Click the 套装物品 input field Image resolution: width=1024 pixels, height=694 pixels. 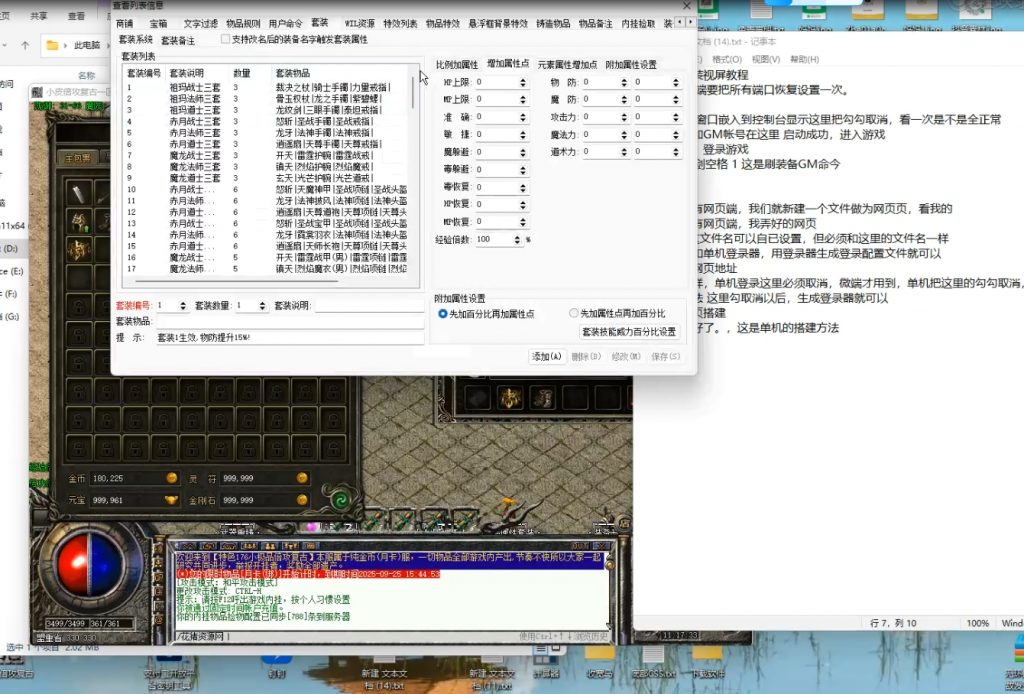pos(290,322)
